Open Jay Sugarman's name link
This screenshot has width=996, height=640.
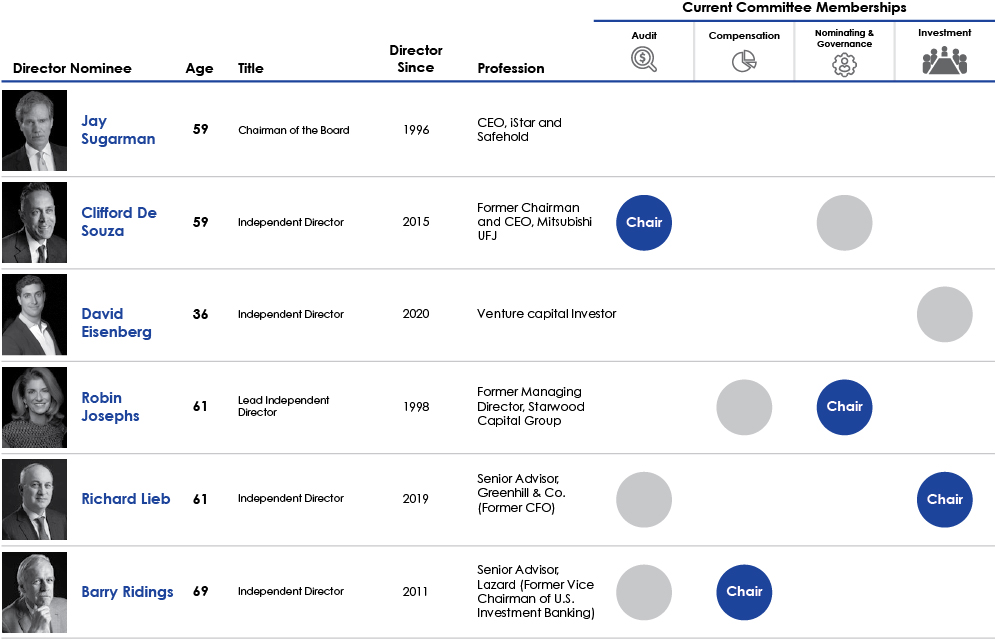(118, 130)
